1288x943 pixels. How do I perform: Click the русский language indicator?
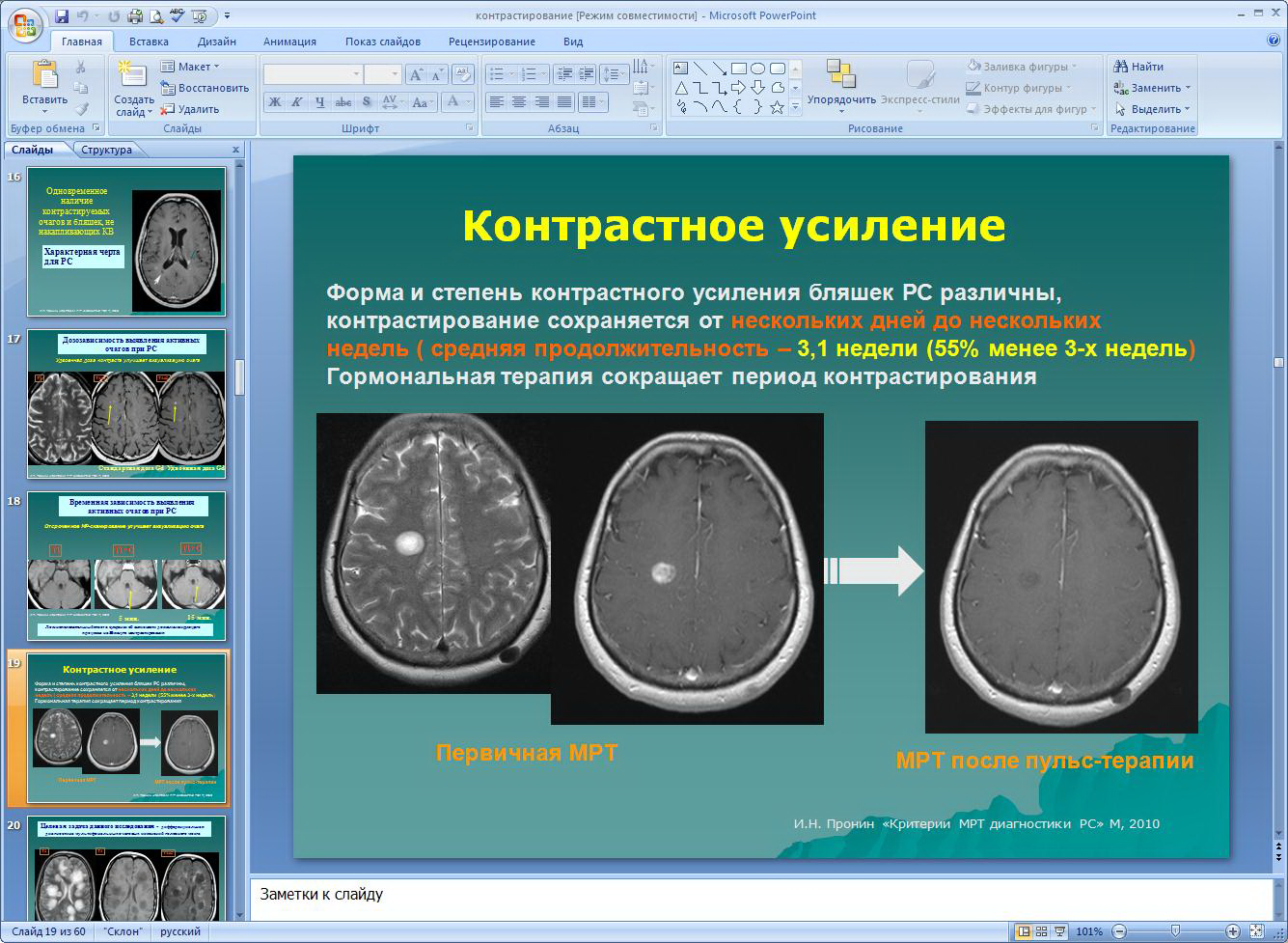tap(180, 931)
